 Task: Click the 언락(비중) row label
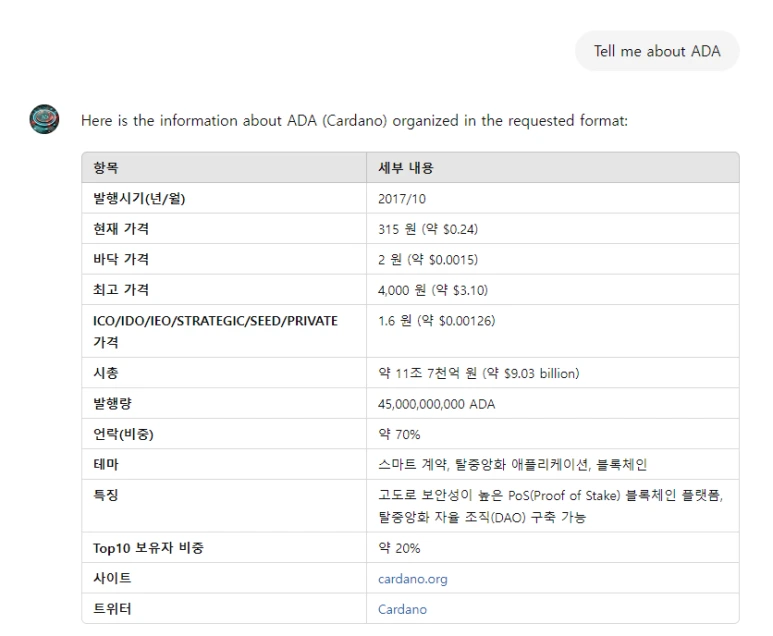tap(123, 434)
